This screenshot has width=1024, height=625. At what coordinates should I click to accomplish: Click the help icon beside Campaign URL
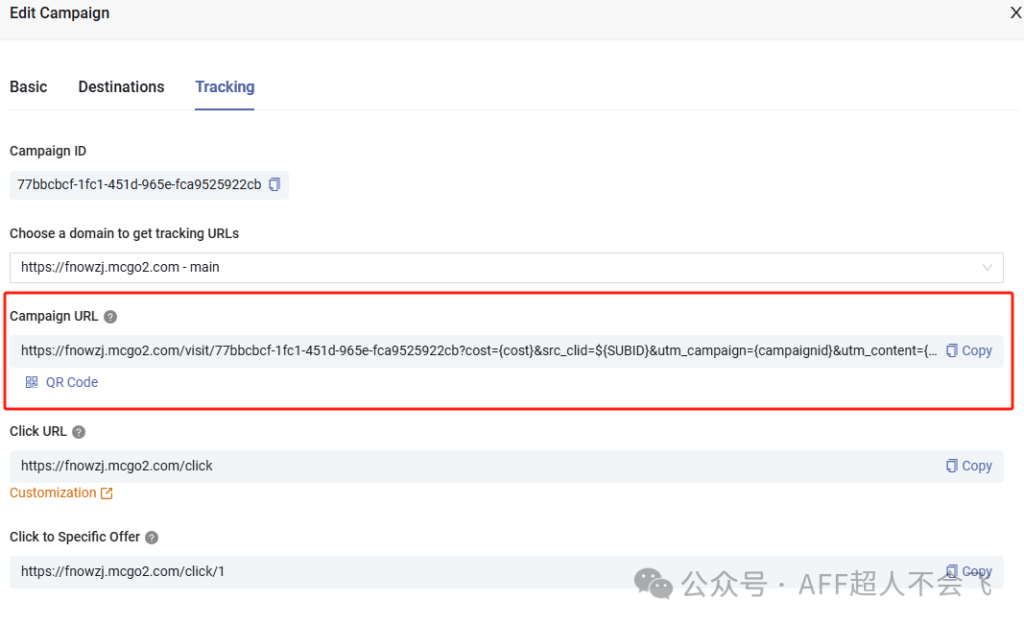(110, 317)
